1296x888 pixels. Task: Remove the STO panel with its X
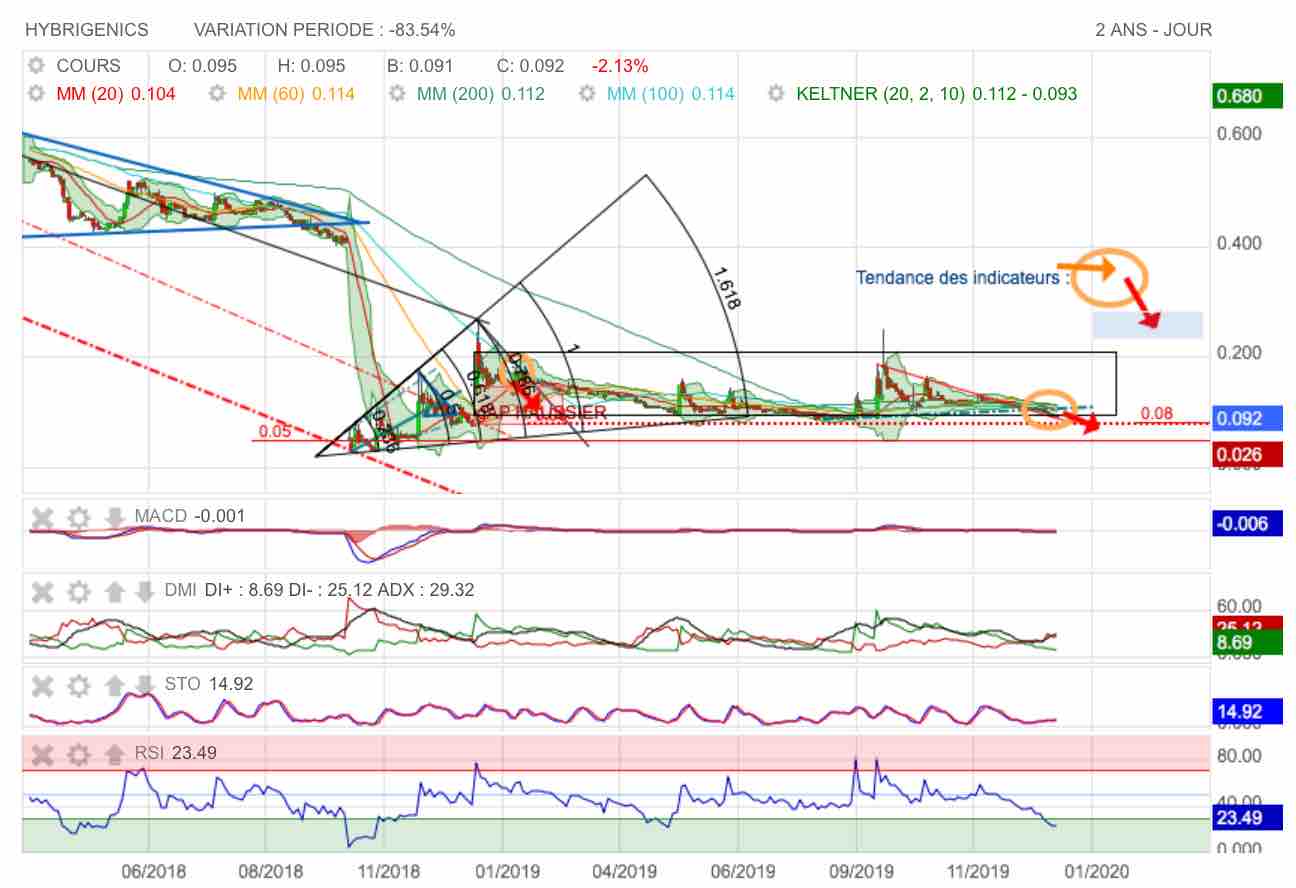point(42,686)
